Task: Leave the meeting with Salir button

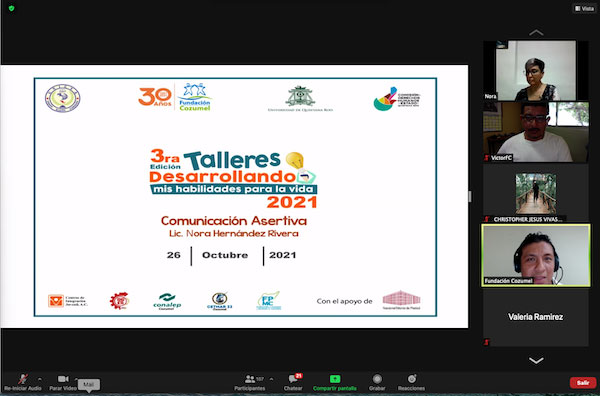Action: [x=583, y=383]
